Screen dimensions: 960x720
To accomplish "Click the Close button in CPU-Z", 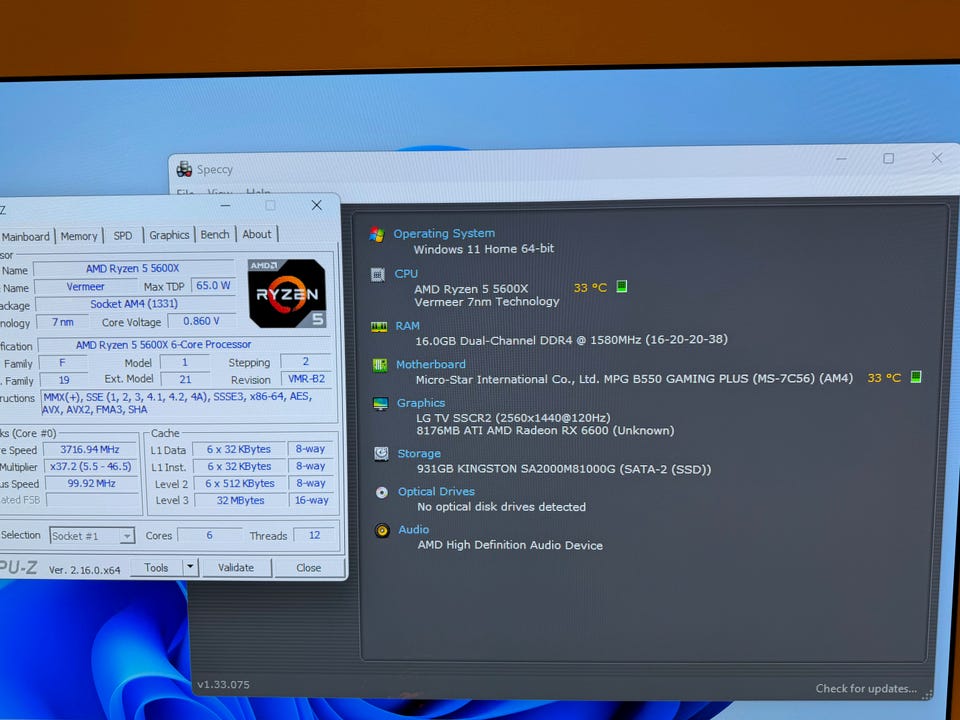I will 309,568.
